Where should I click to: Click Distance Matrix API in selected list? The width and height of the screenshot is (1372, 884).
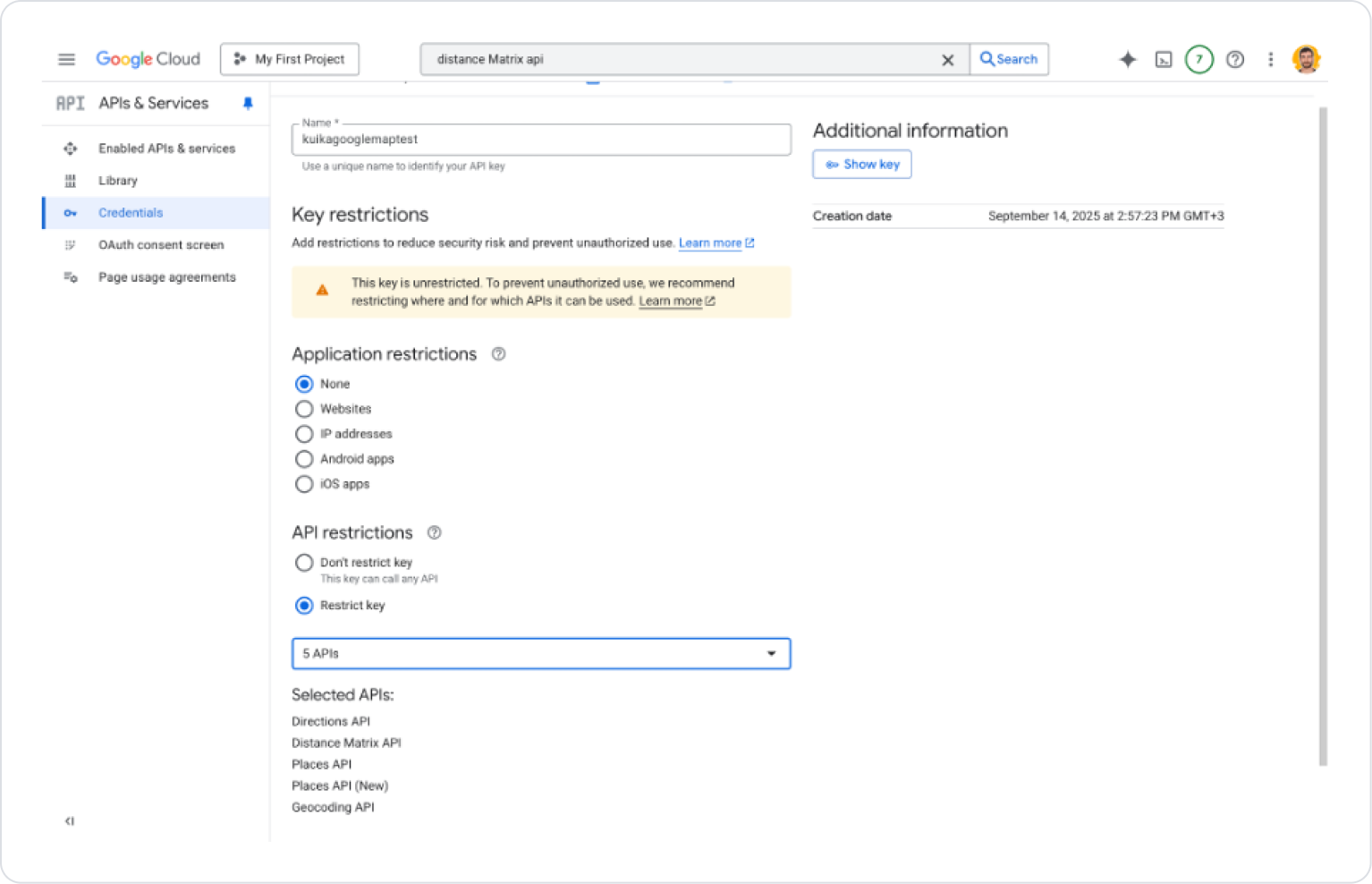click(346, 743)
